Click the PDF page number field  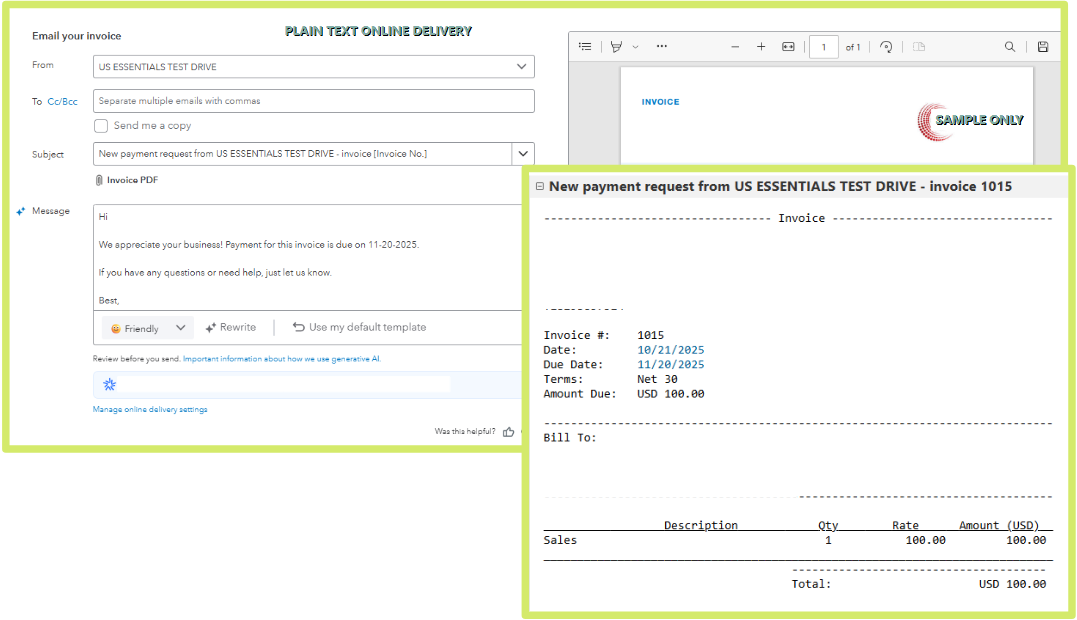point(824,47)
